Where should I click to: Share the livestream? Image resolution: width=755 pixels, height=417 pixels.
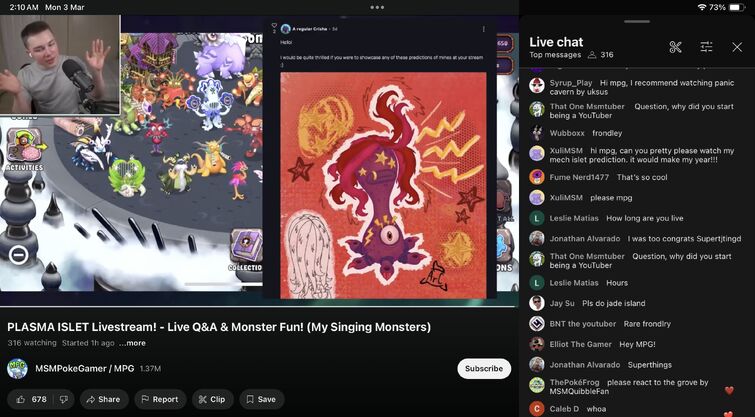(x=104, y=399)
